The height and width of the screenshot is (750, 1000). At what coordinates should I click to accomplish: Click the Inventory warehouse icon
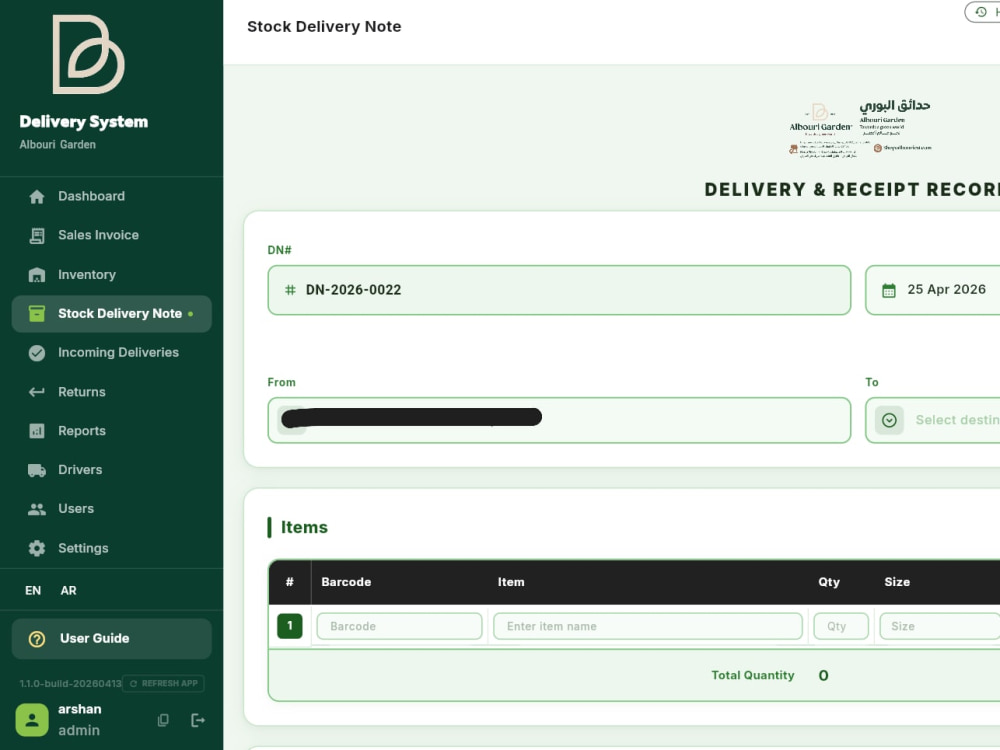[37, 275]
